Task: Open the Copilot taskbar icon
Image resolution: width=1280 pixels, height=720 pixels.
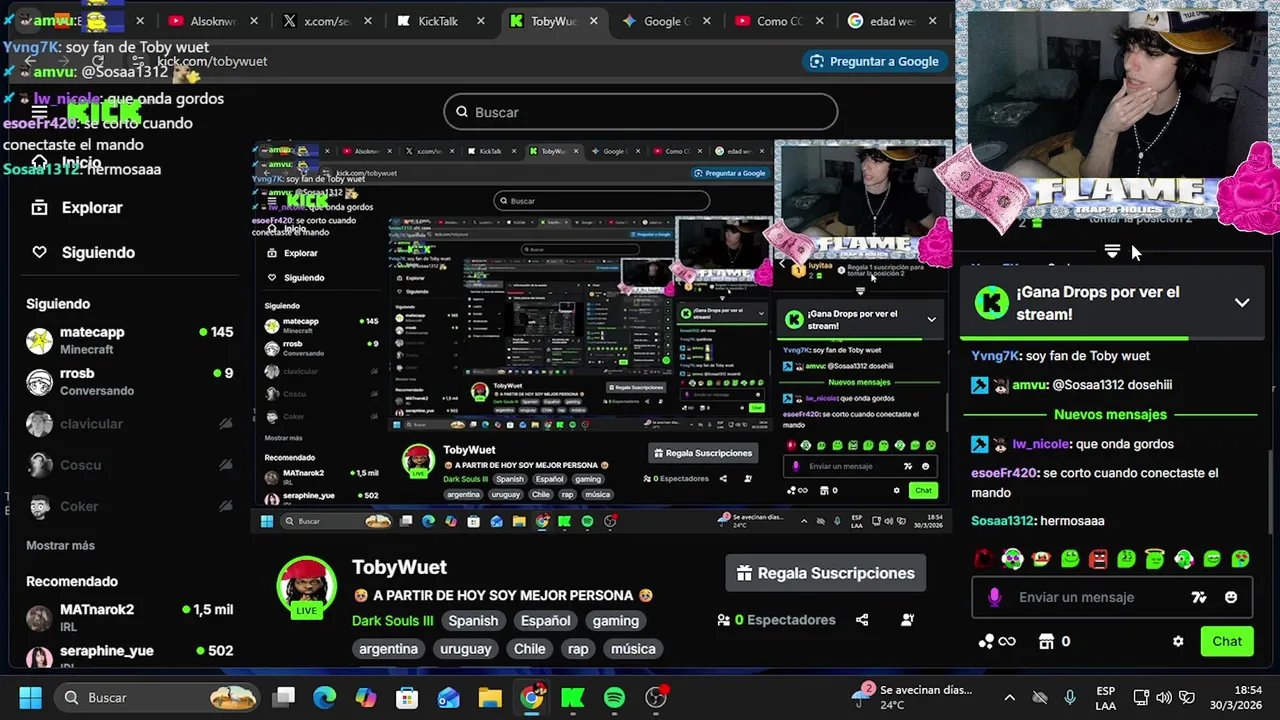Action: pyautogui.click(x=366, y=697)
